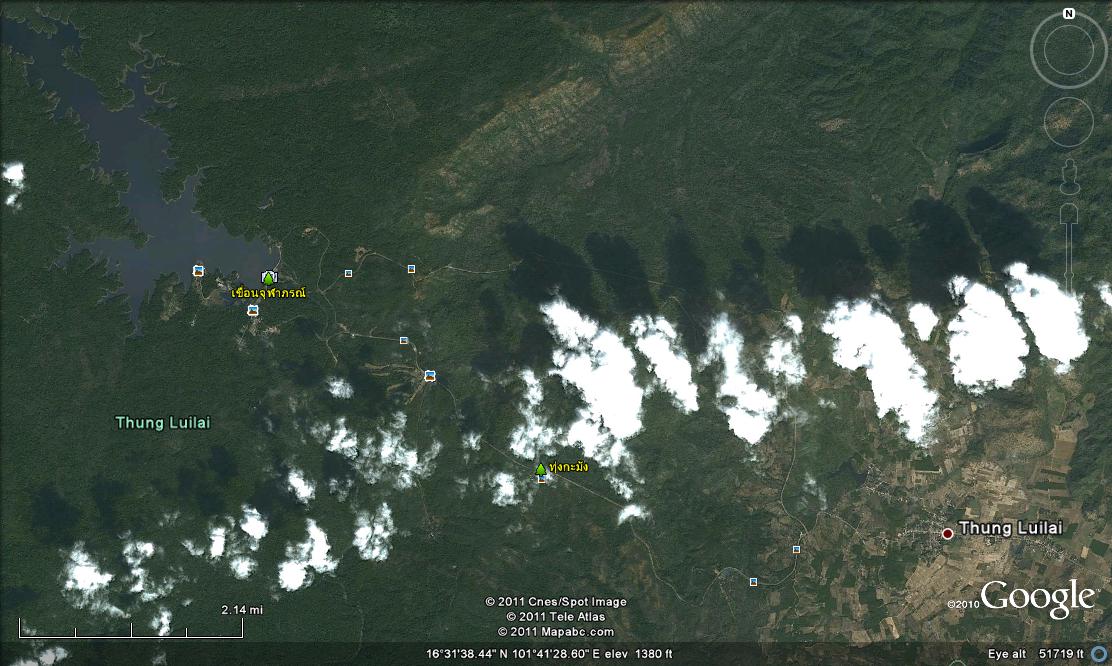The height and width of the screenshot is (666, 1112).
Task: Click the Eye alt 51719 ft readout
Action: coord(1035,654)
